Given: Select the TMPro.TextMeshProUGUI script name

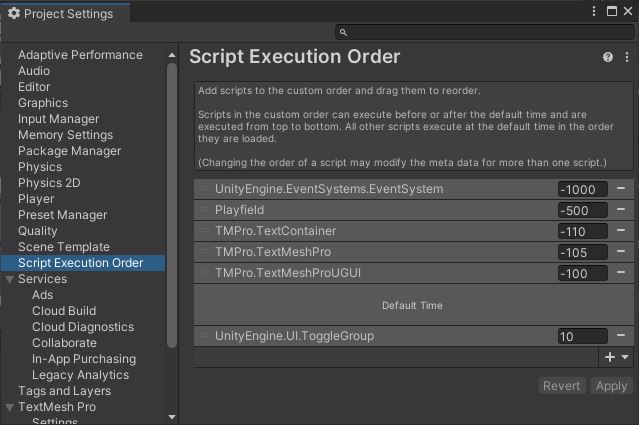Looking at the screenshot, I should tap(288, 273).
